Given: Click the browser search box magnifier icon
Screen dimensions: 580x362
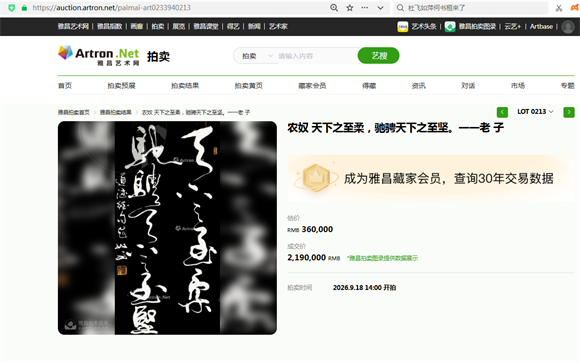Looking at the screenshot, I should [400, 8].
